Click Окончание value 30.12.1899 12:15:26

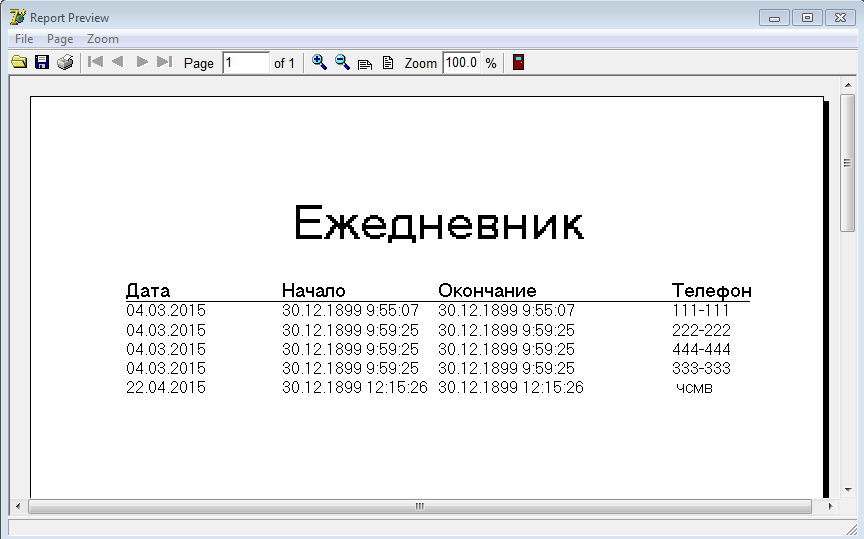(x=511, y=387)
